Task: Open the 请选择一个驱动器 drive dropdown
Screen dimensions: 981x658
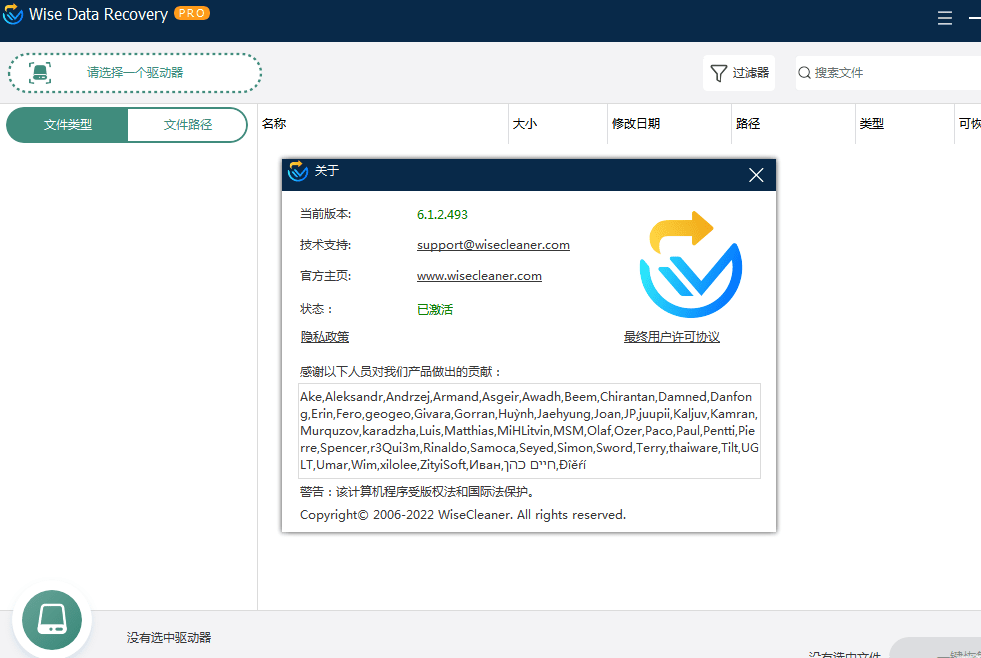Action: coord(135,73)
